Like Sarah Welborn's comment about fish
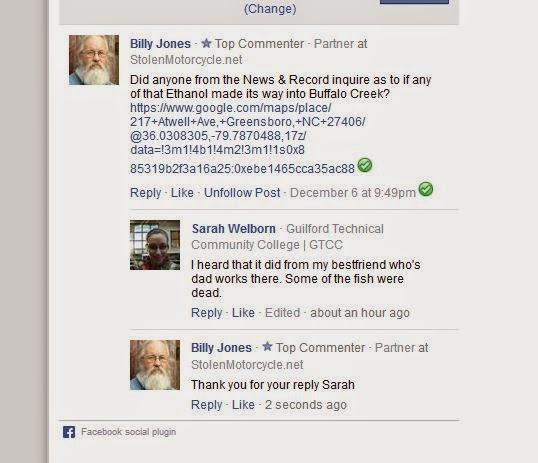The height and width of the screenshot is (463, 538). point(243,313)
